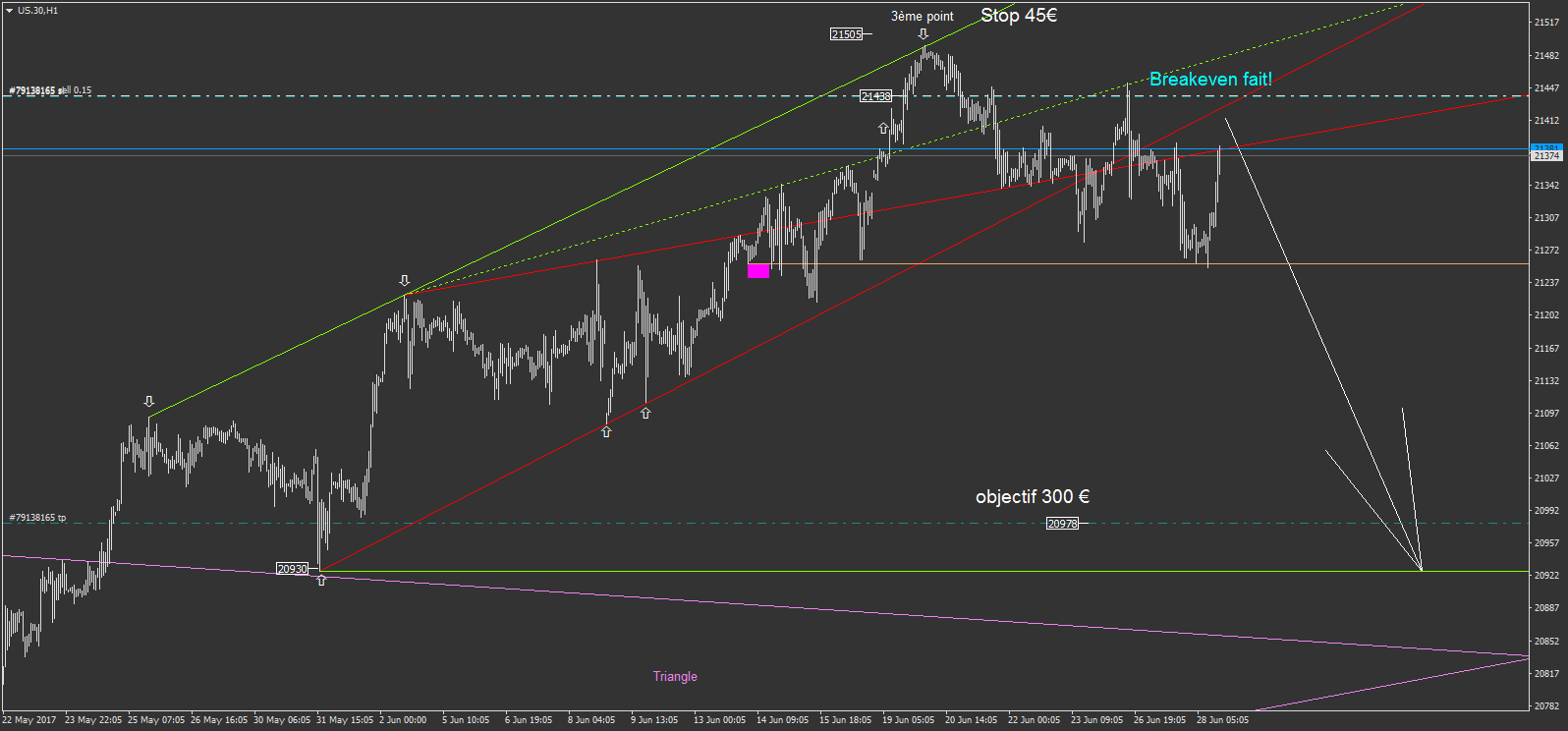The width and height of the screenshot is (1568, 731).
Task: Select the #79138165 tp line label
Action: [x=37, y=518]
